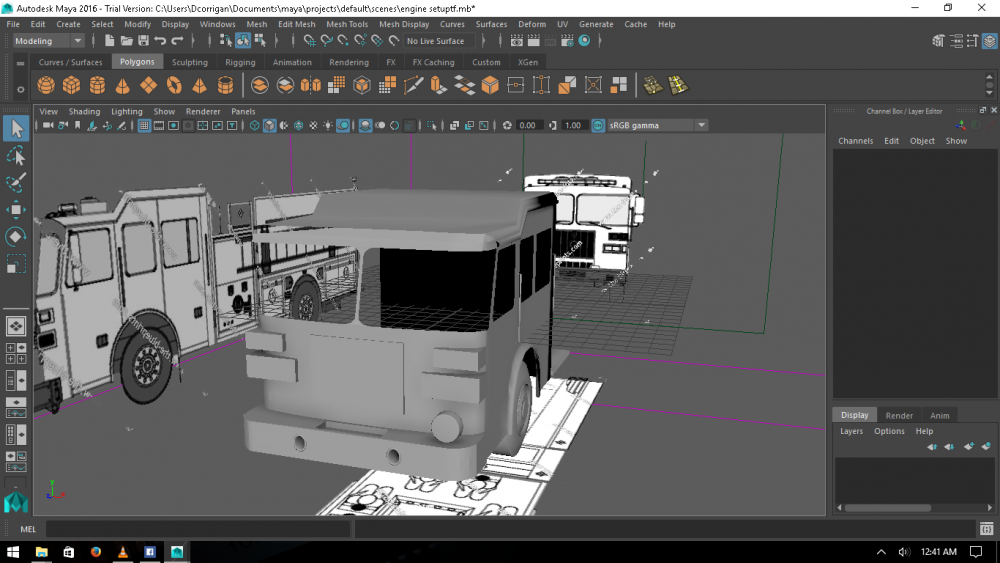The width and height of the screenshot is (1000, 563).
Task: Pick the Rotate tool
Action: point(16,237)
